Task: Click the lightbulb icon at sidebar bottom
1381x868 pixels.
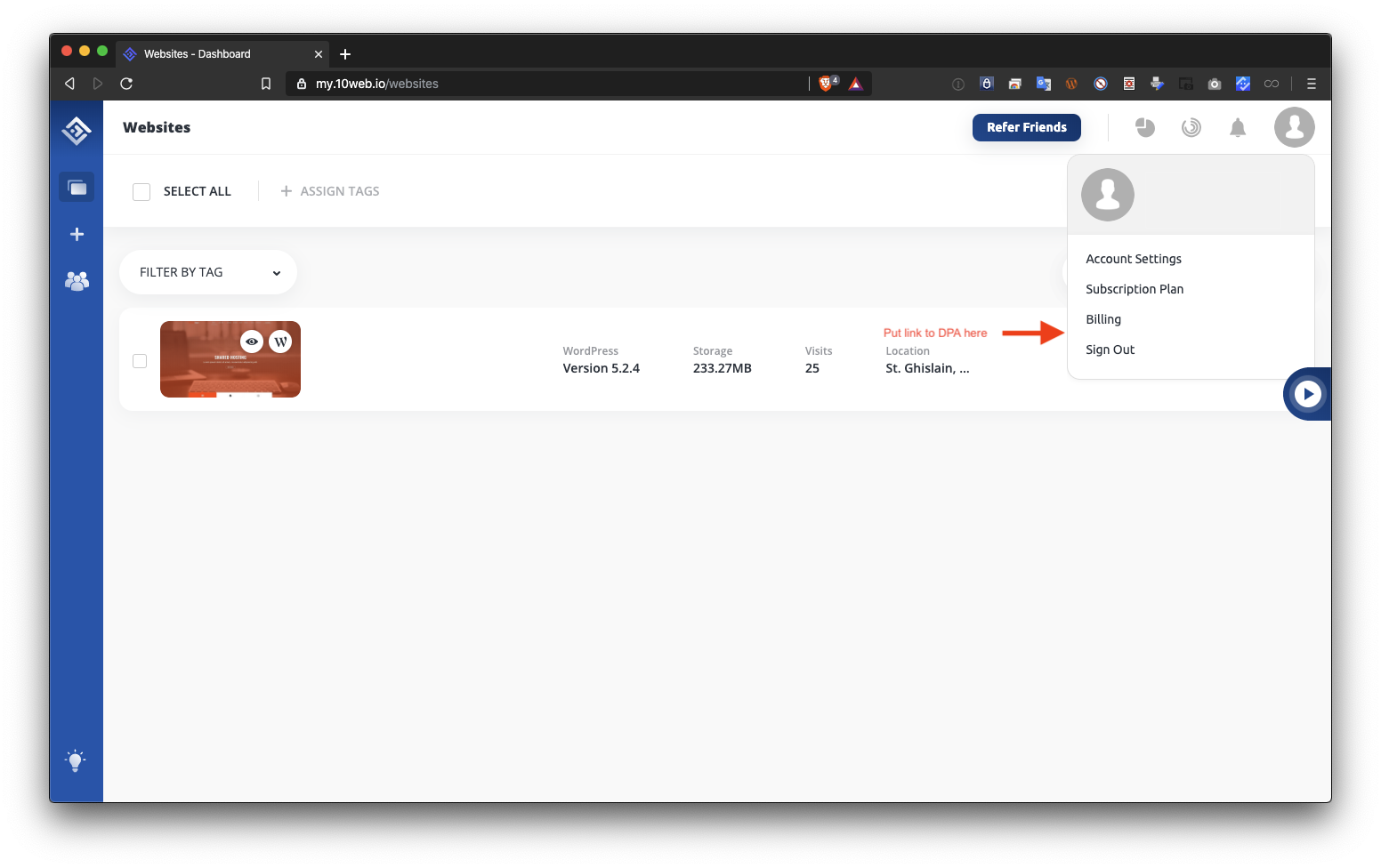Action: coord(76,760)
